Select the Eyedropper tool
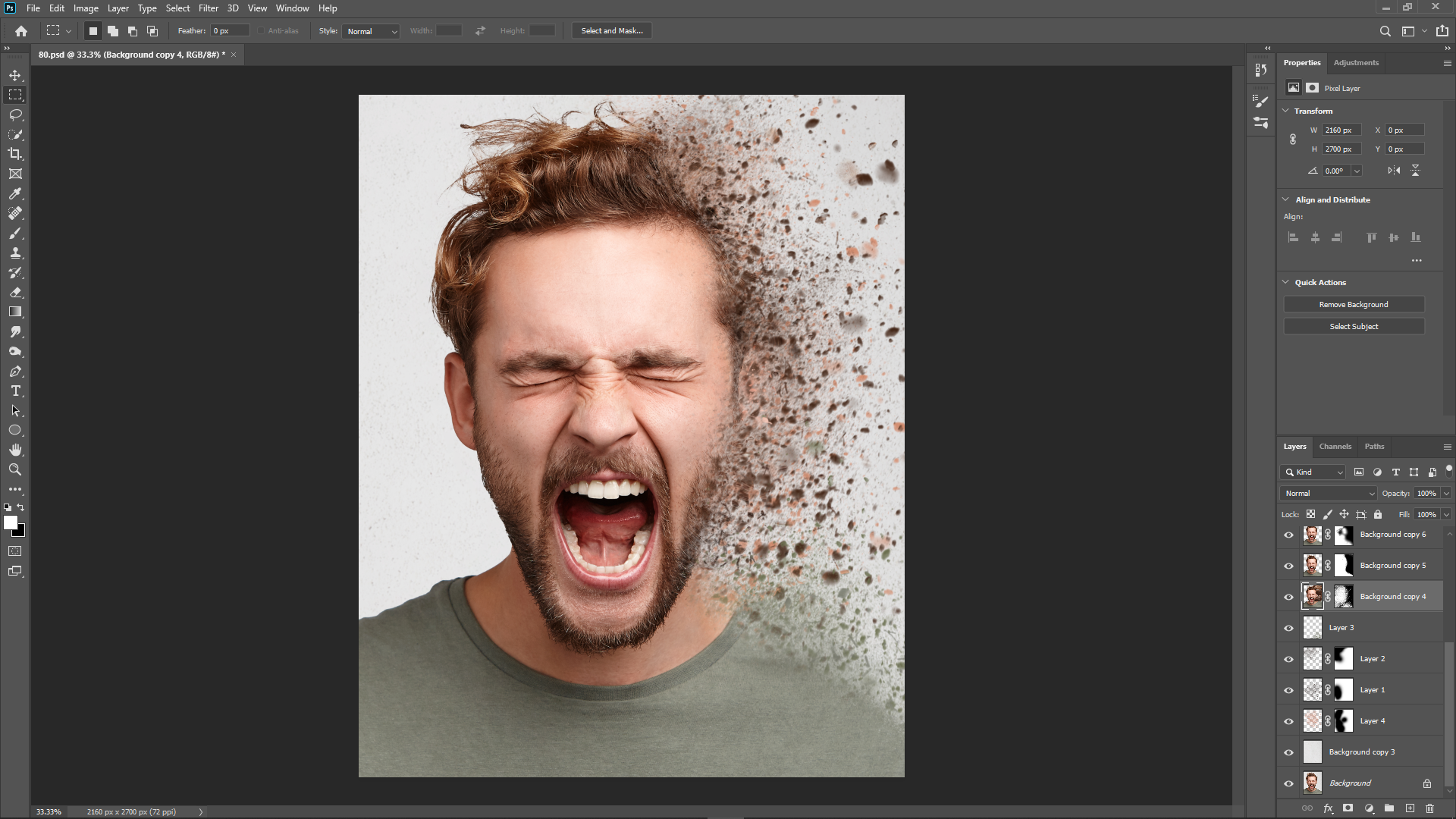This screenshot has width=1456, height=819. coord(15,193)
